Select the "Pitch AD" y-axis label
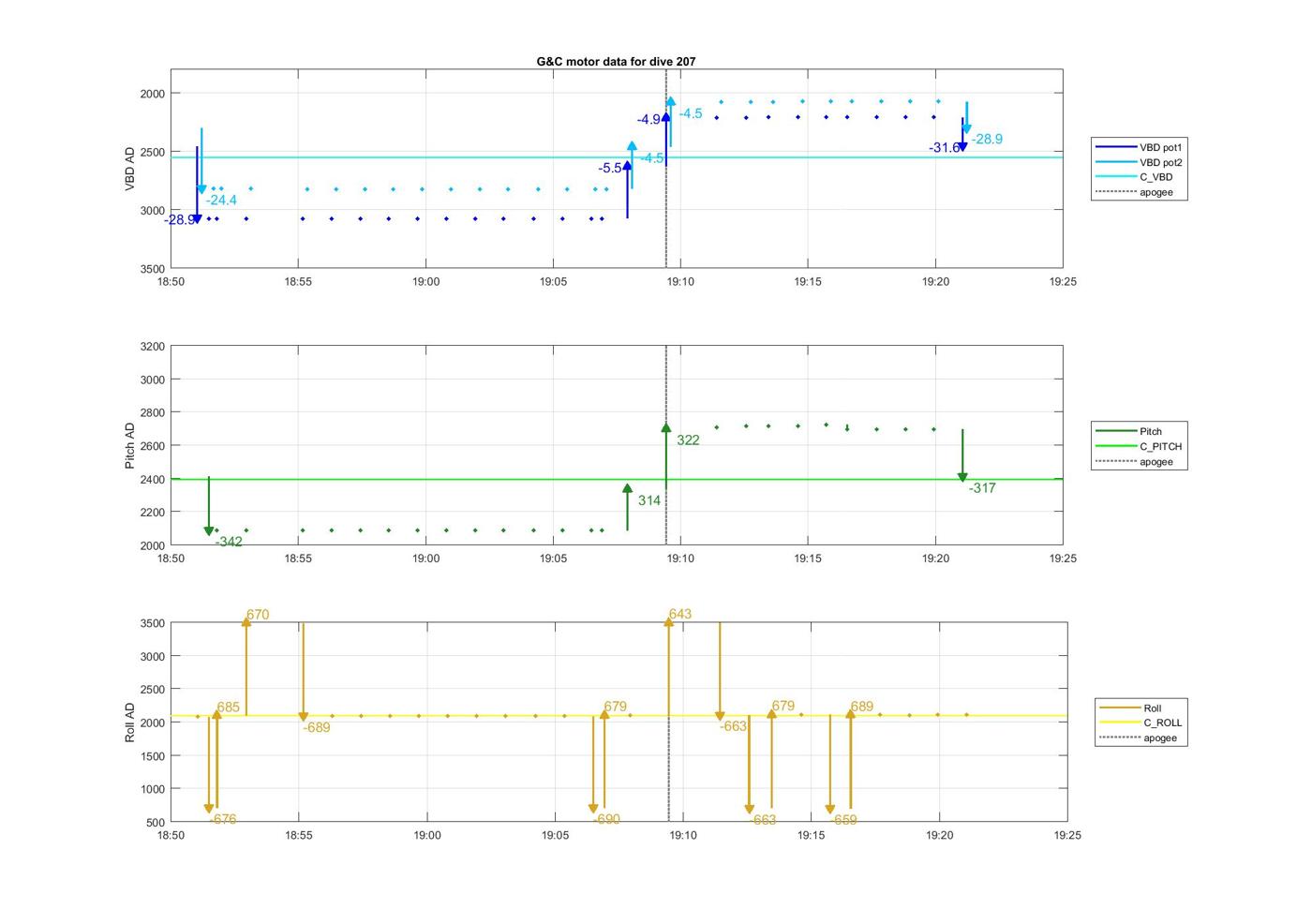This screenshot has height=924, width=1312. point(130,446)
